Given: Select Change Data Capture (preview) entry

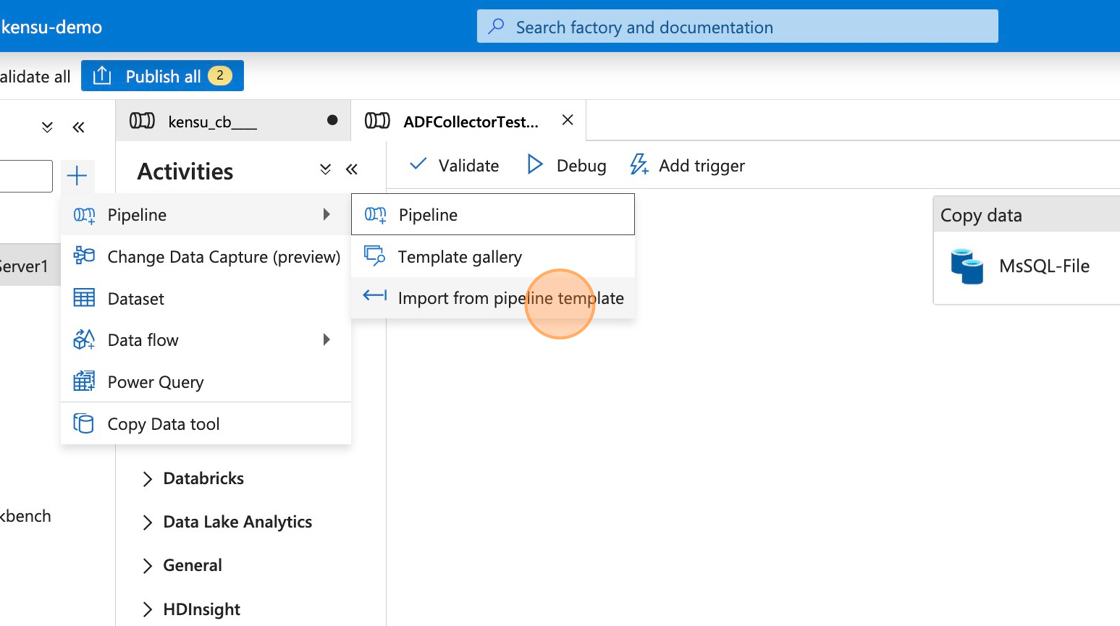Looking at the screenshot, I should (206, 257).
